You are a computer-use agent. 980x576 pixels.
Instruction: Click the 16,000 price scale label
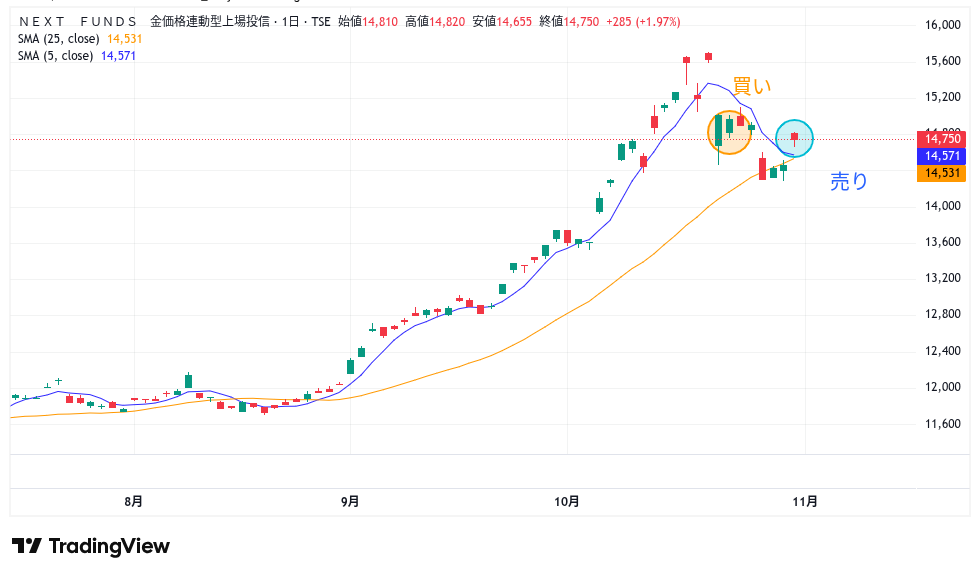[942, 25]
